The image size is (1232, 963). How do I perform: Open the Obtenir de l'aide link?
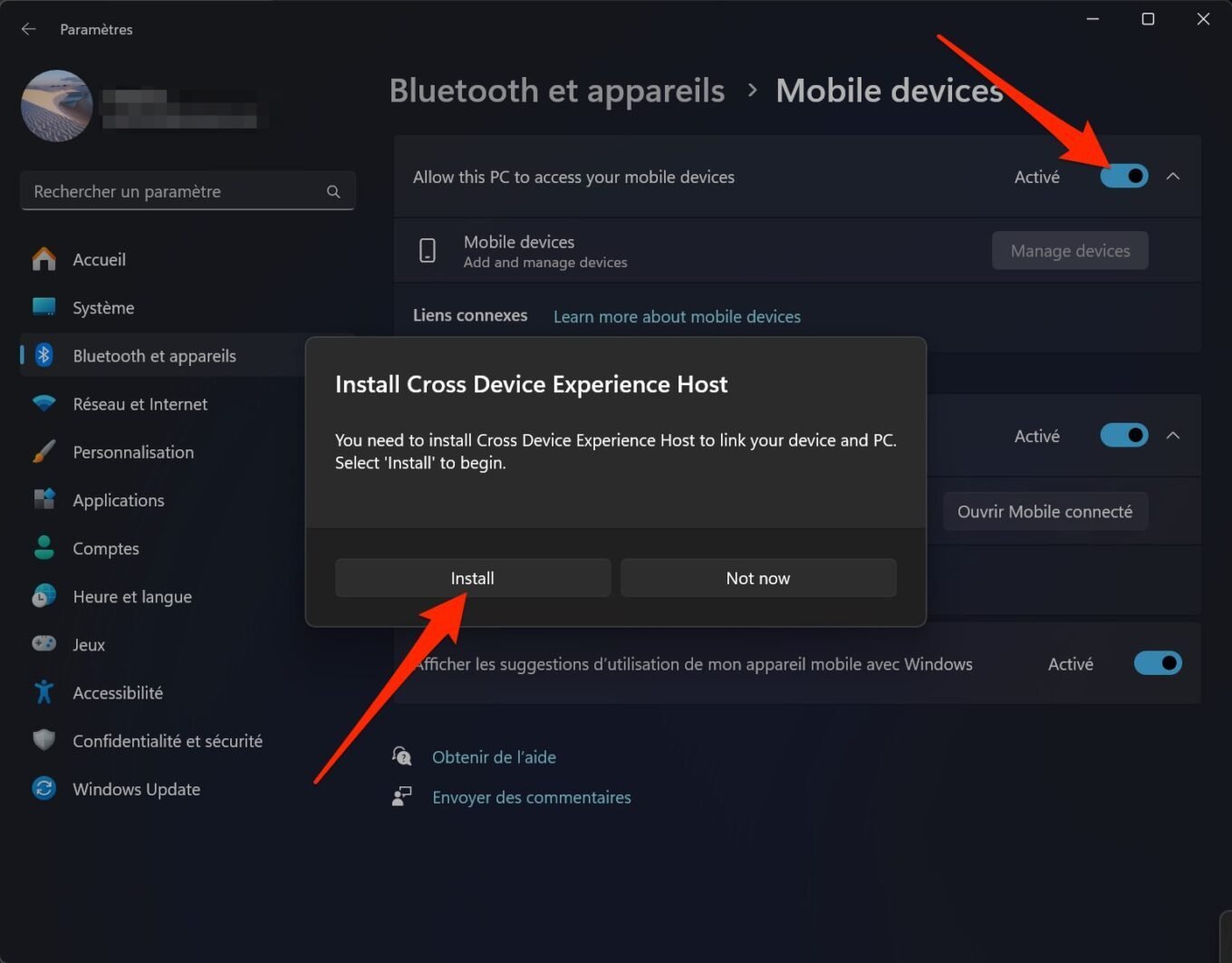tap(494, 756)
